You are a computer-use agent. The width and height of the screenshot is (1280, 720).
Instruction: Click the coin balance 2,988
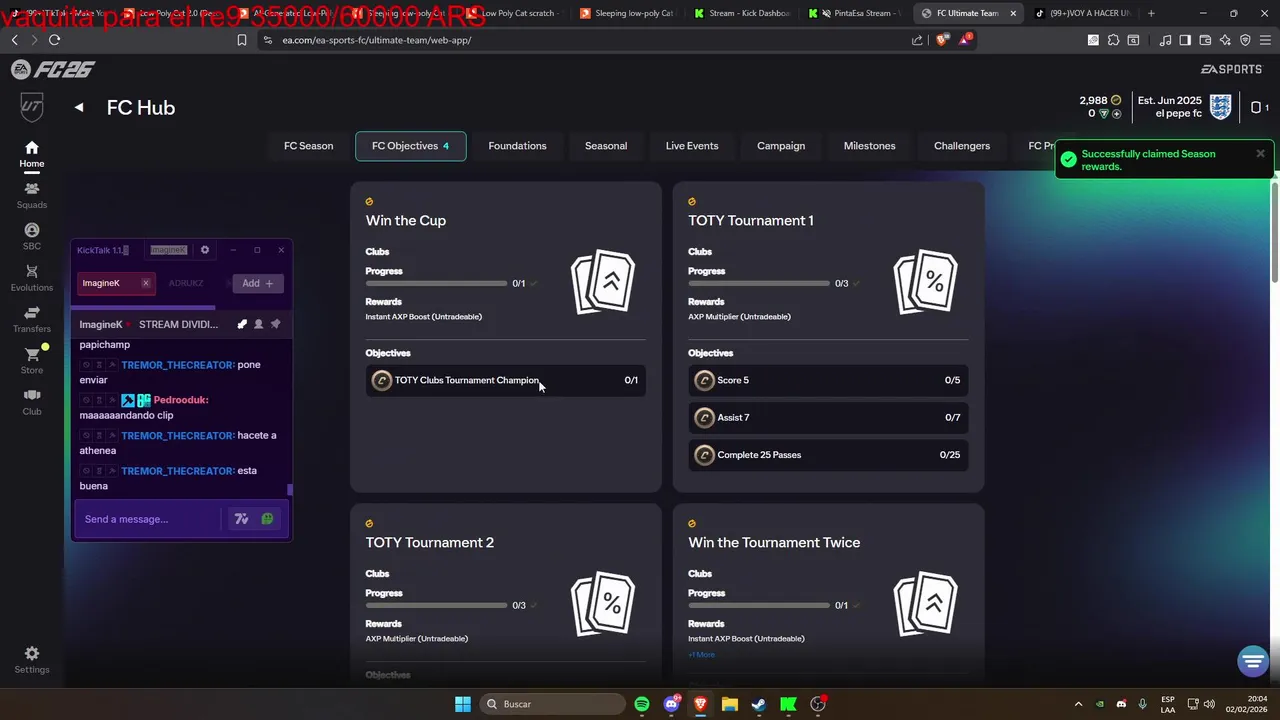pos(1100,100)
